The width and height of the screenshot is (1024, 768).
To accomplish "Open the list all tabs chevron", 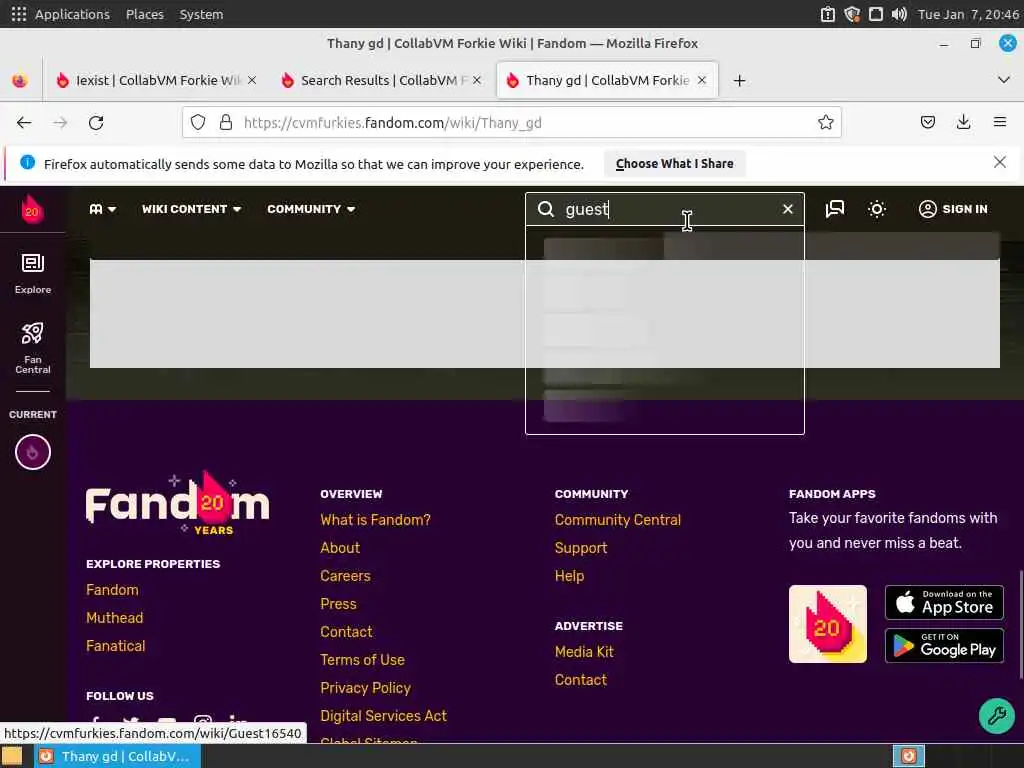I will click(x=1004, y=80).
